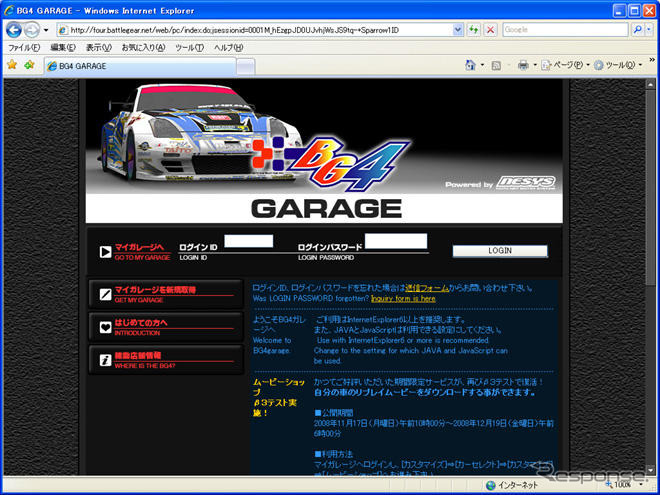Click the vertical scrollbar up arrow
Image resolution: width=660 pixels, height=495 pixels.
pos(650,84)
